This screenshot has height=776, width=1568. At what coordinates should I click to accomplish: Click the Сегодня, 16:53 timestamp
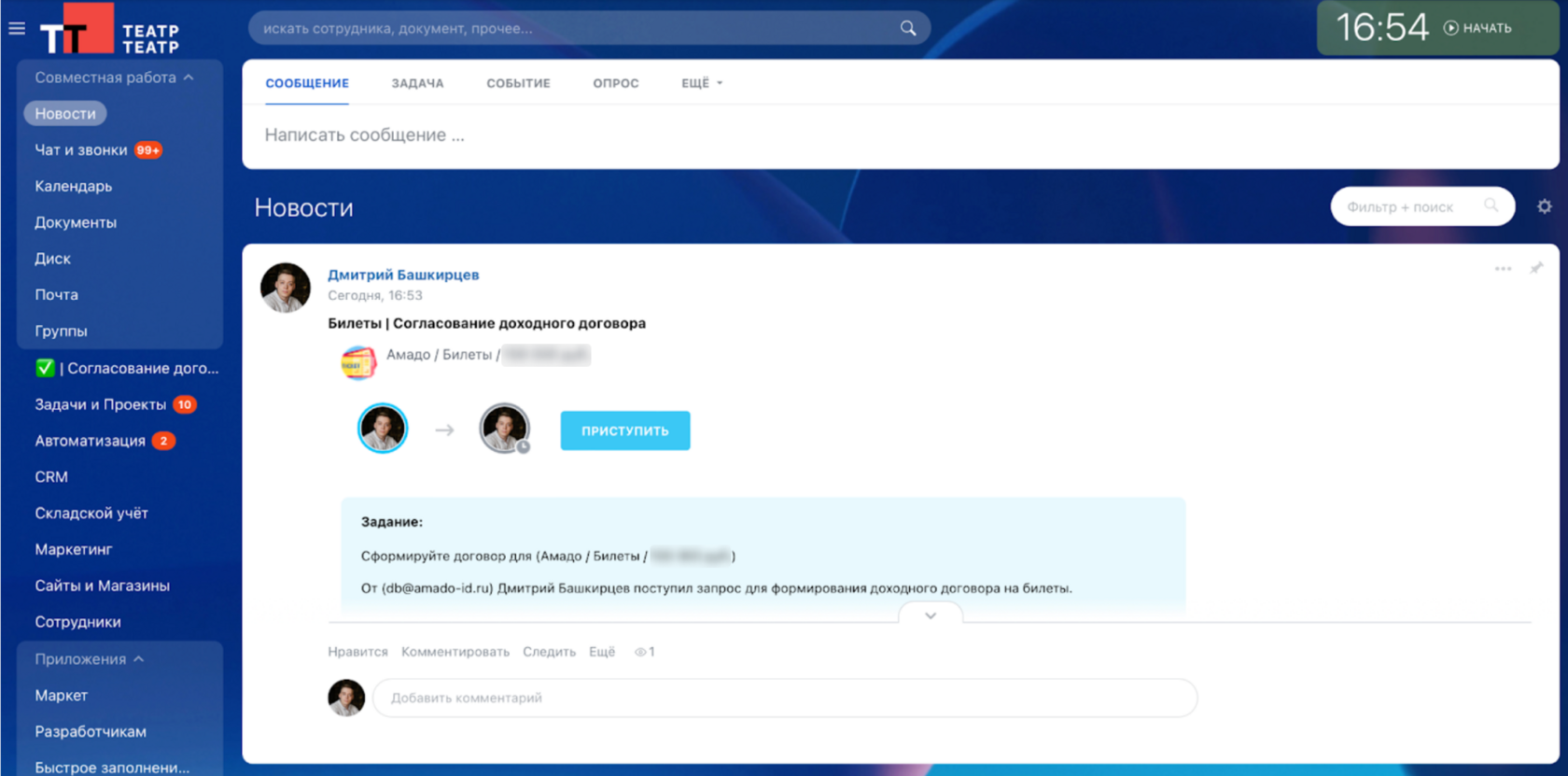click(375, 295)
